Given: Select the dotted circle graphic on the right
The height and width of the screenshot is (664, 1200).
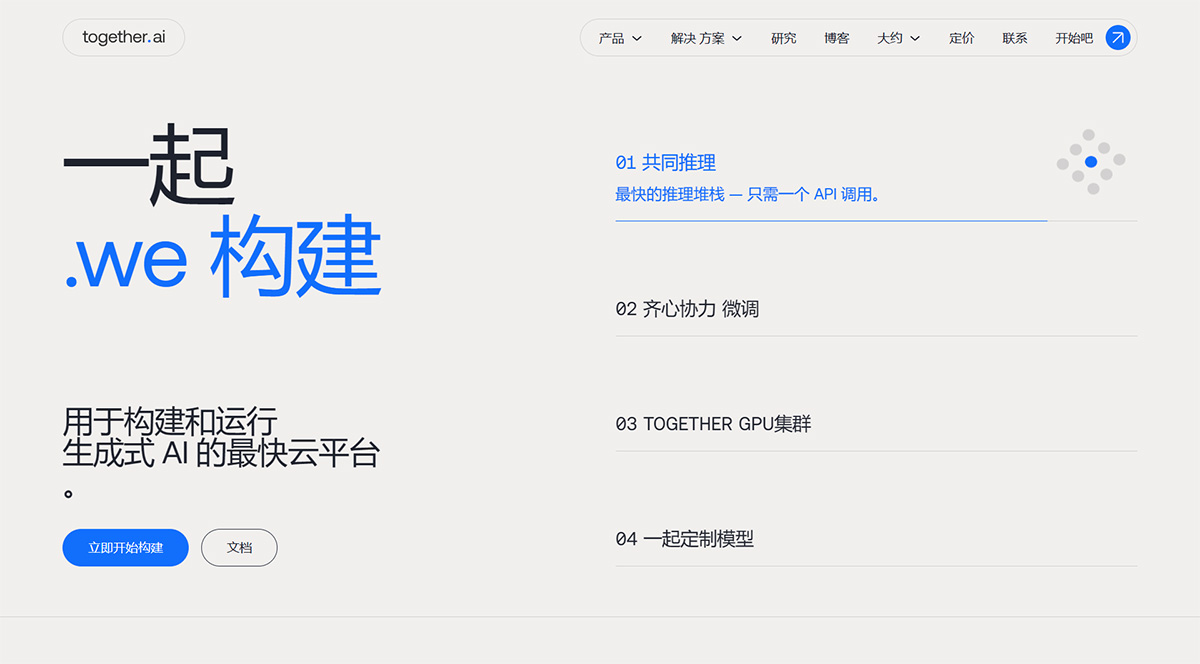Looking at the screenshot, I should click(1091, 161).
